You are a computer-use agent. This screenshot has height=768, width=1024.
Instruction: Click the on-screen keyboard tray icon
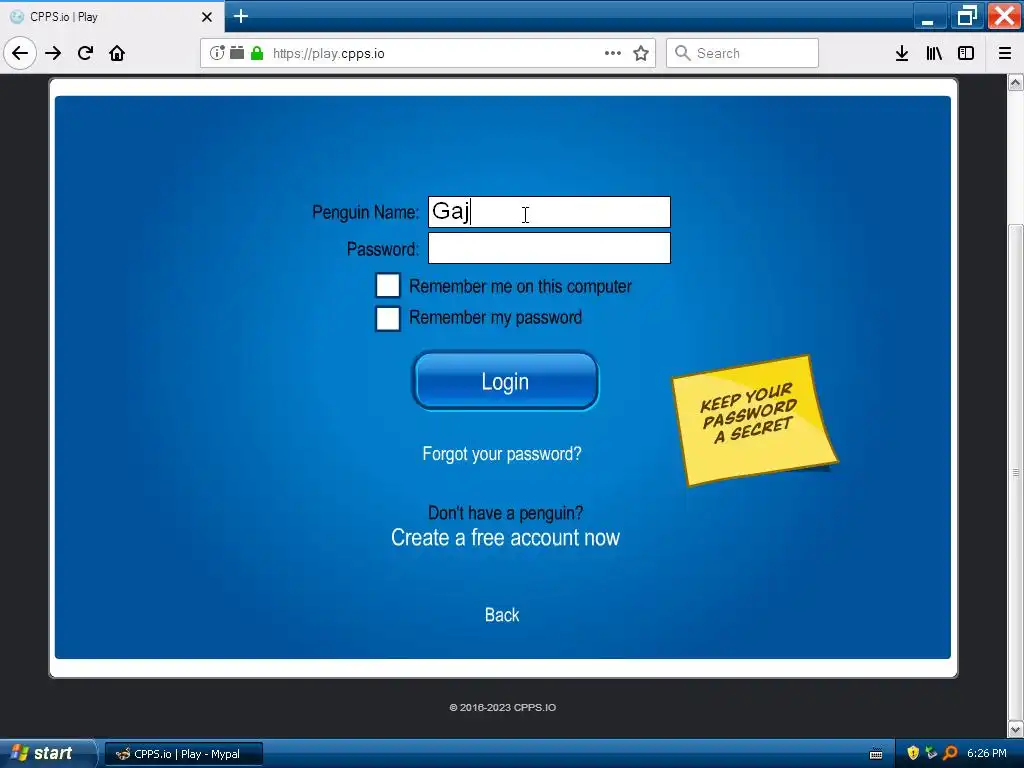coord(876,754)
